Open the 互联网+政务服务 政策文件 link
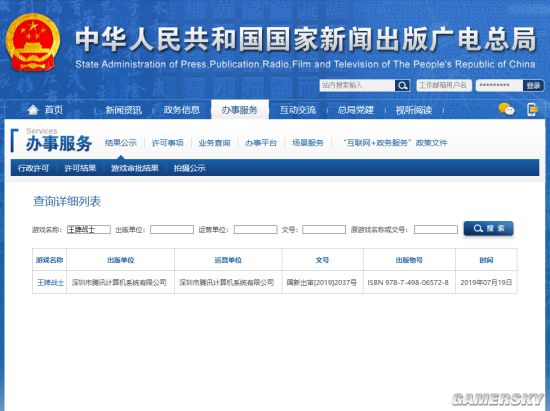 pyautogui.click(x=395, y=143)
